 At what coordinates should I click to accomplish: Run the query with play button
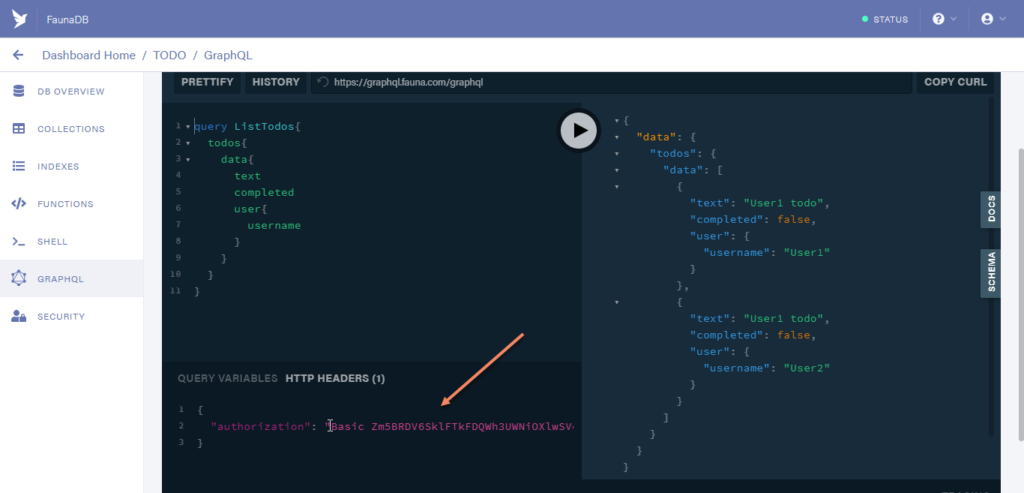coord(579,131)
